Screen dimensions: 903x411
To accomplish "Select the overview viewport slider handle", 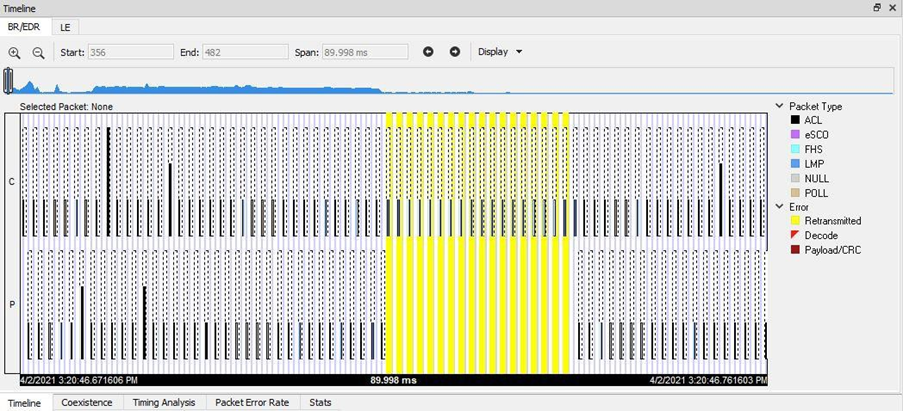I will pyautogui.click(x=8, y=81).
